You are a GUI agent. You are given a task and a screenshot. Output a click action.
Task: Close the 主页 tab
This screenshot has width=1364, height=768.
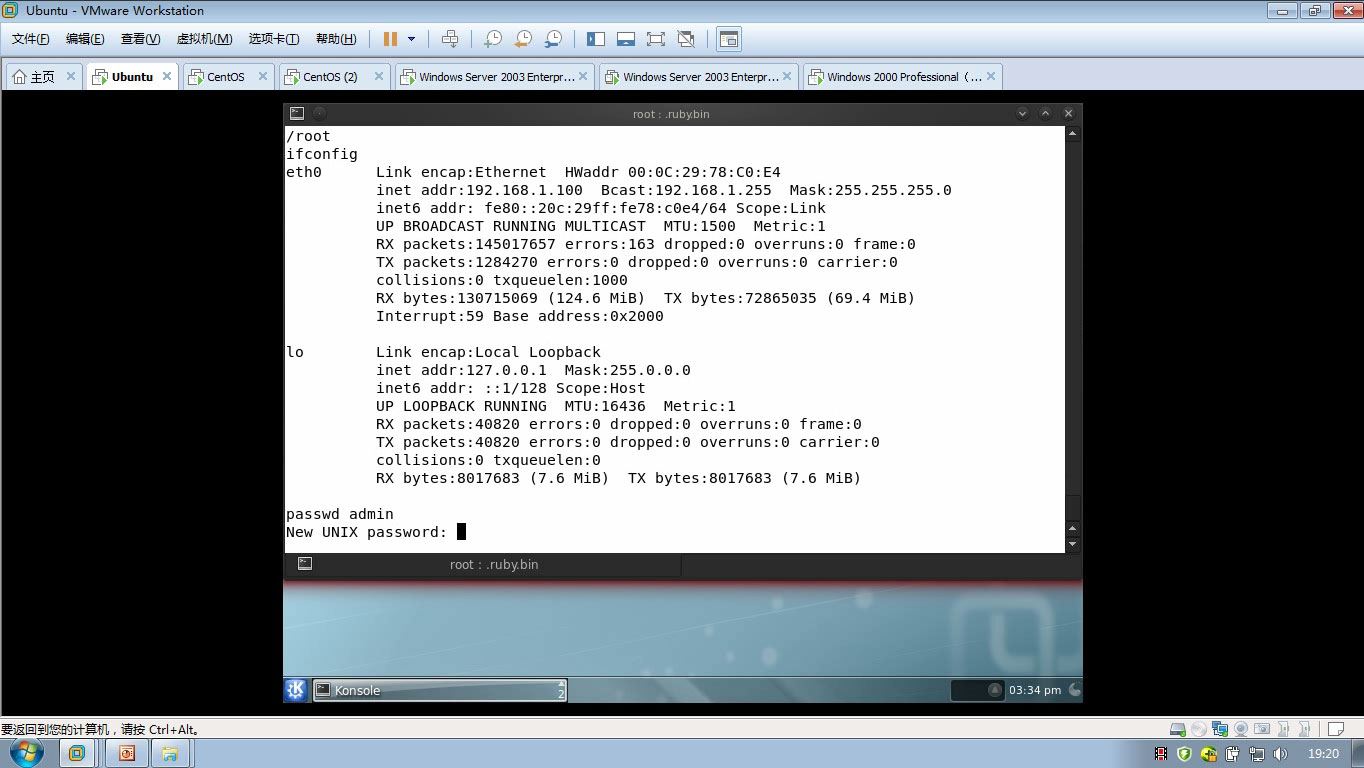(x=71, y=76)
